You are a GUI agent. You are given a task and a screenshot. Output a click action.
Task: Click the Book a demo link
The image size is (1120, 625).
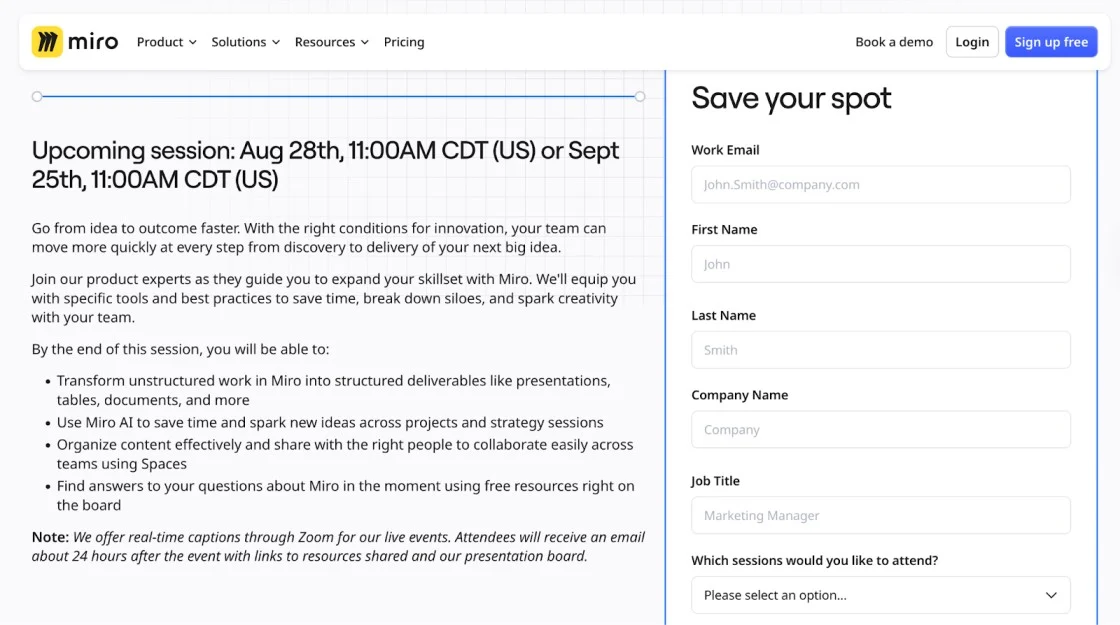894,42
